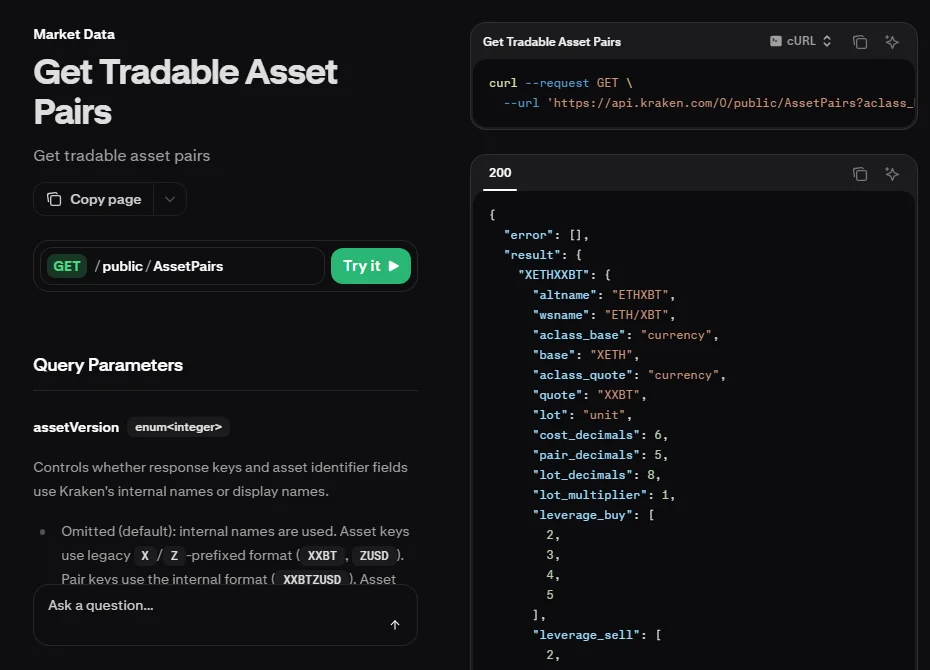Click the curl --request GET line

(x=560, y=83)
